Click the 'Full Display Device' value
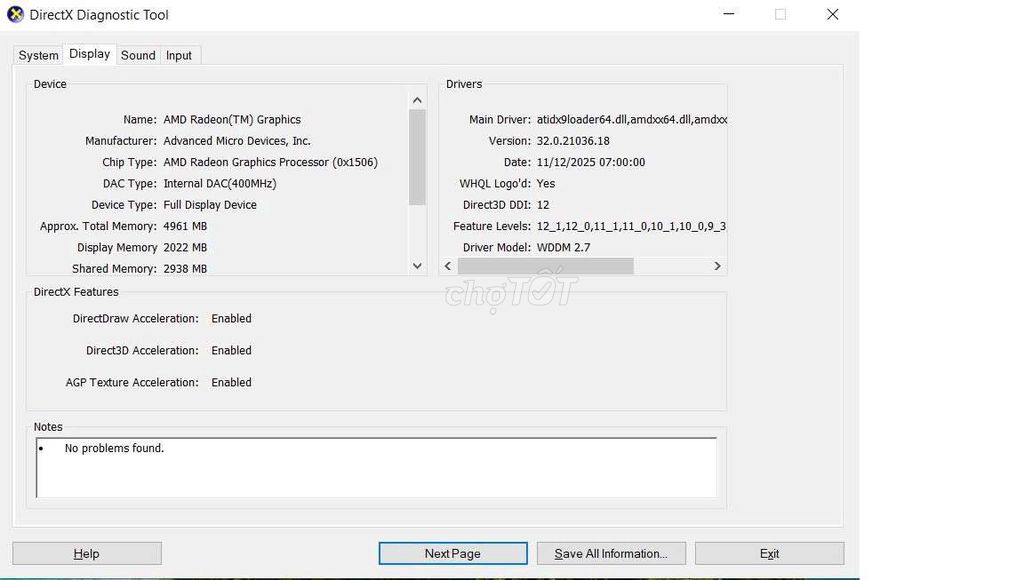 pos(210,205)
